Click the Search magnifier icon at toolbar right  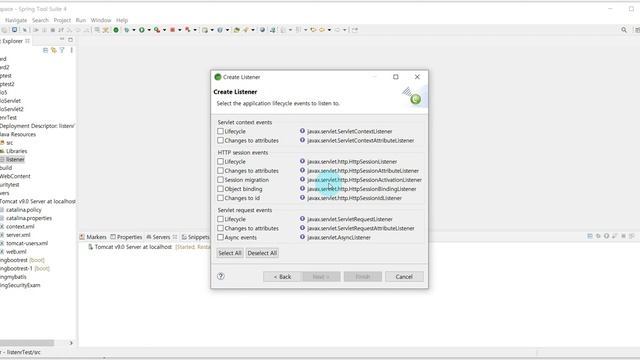coord(624,30)
